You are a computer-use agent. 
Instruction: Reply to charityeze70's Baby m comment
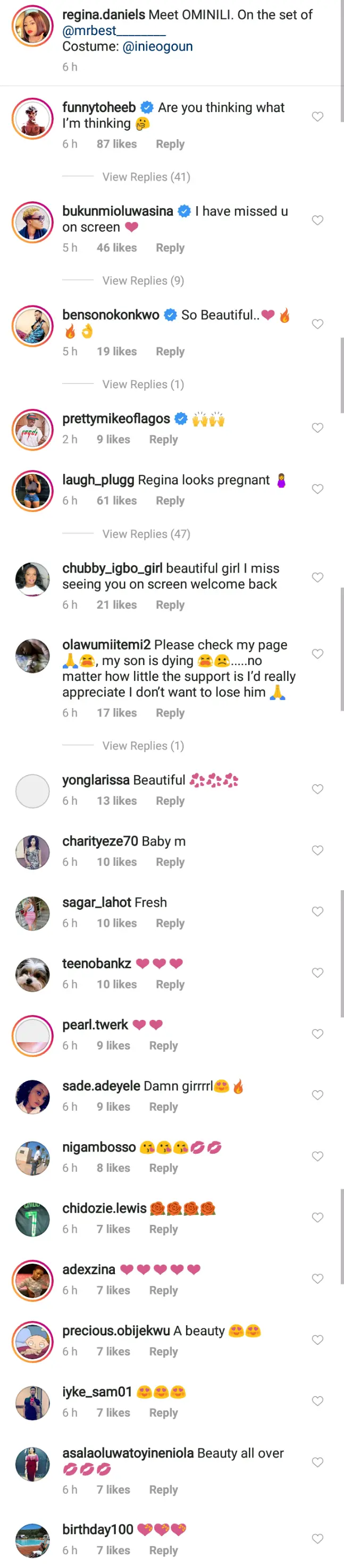click(x=170, y=862)
